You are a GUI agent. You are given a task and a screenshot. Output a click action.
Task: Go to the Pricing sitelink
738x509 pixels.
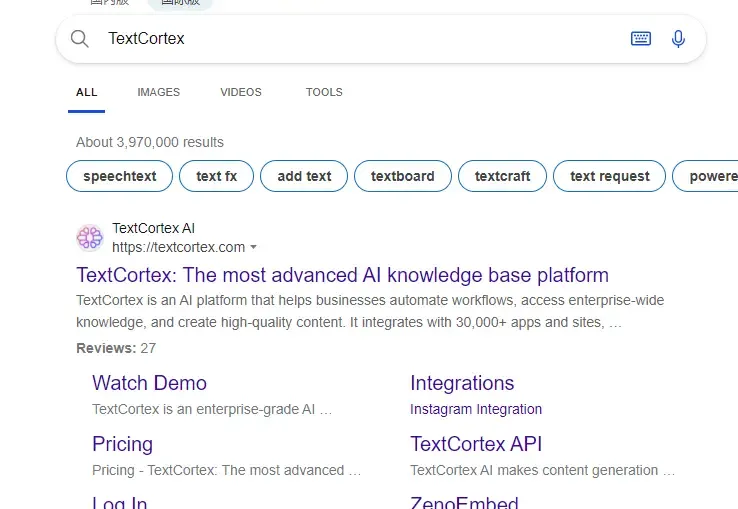(x=122, y=444)
